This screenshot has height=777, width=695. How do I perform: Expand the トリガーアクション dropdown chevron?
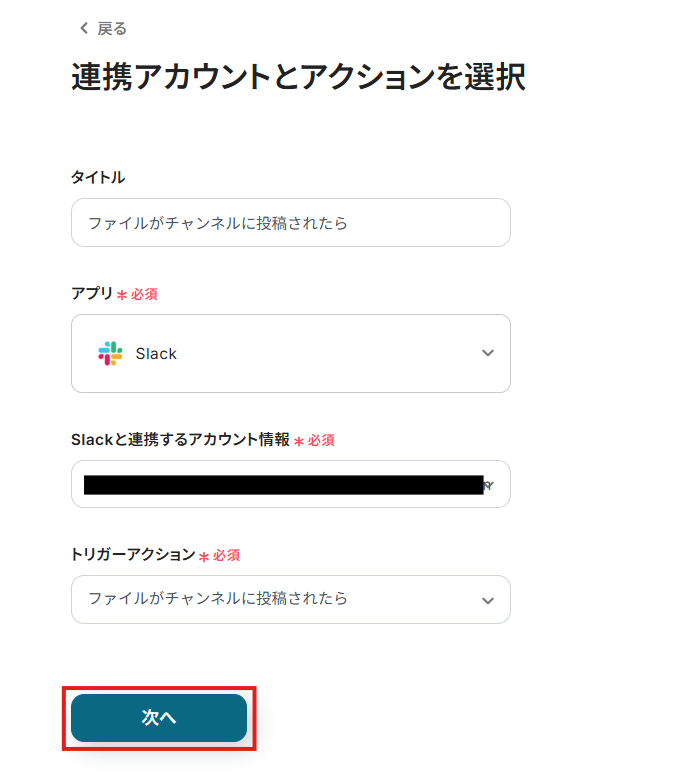(x=487, y=600)
